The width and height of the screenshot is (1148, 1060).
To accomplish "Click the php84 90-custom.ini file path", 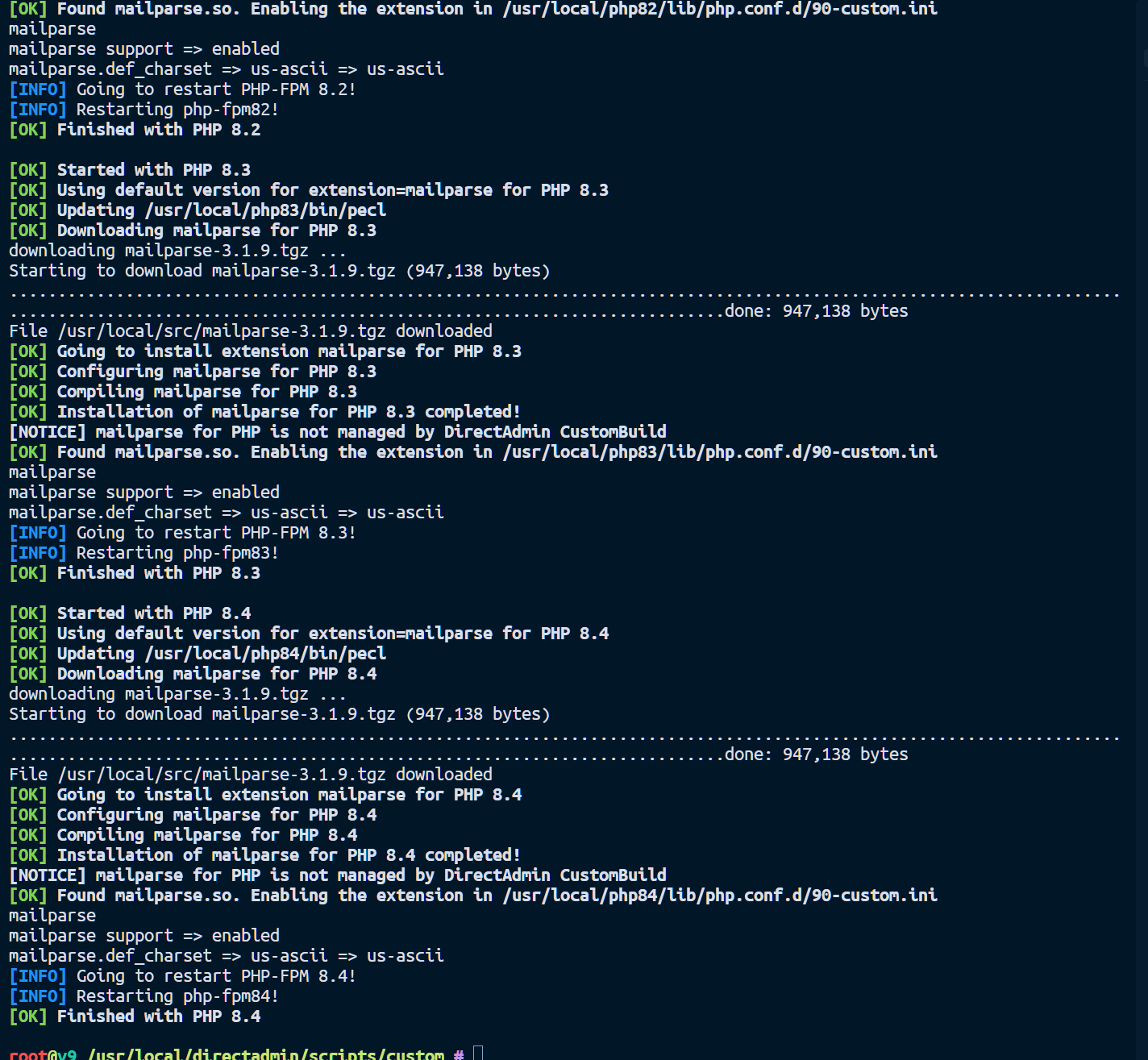I will 720,896.
